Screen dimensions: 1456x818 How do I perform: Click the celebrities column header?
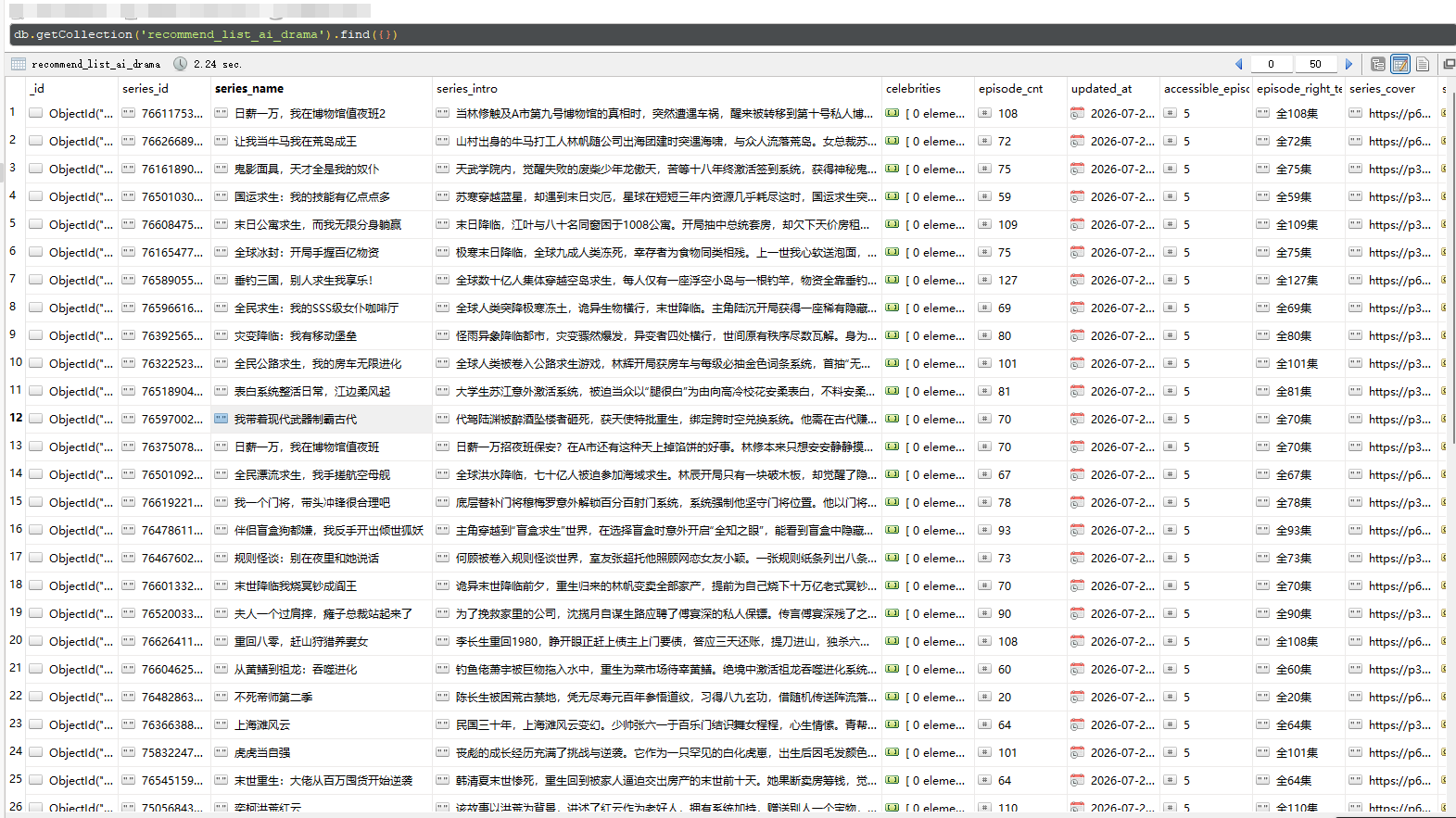click(x=928, y=89)
